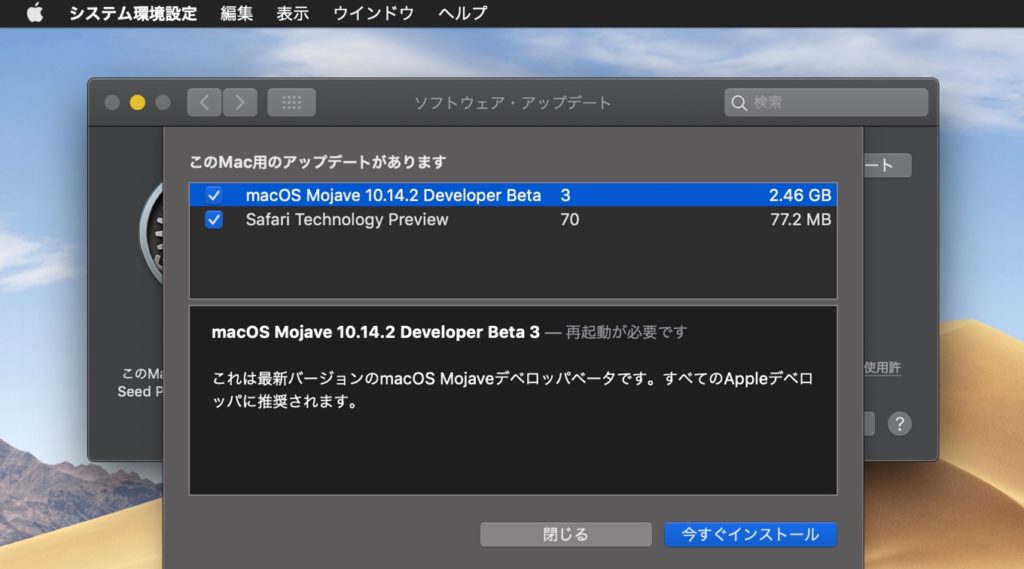Screen dimensions: 1024x569
Task: Open the partially visible 使用許 link
Action: pos(882,368)
